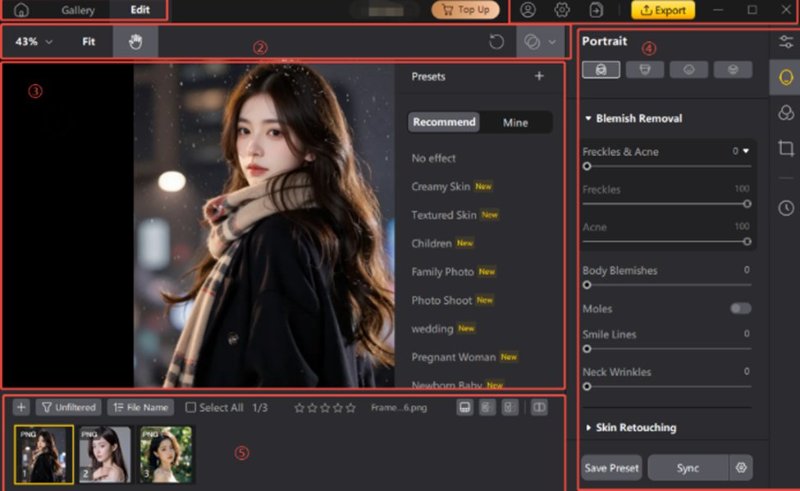Click the Freckles & Acne slider handle
Image resolution: width=800 pixels, height=491 pixels.
(x=587, y=166)
